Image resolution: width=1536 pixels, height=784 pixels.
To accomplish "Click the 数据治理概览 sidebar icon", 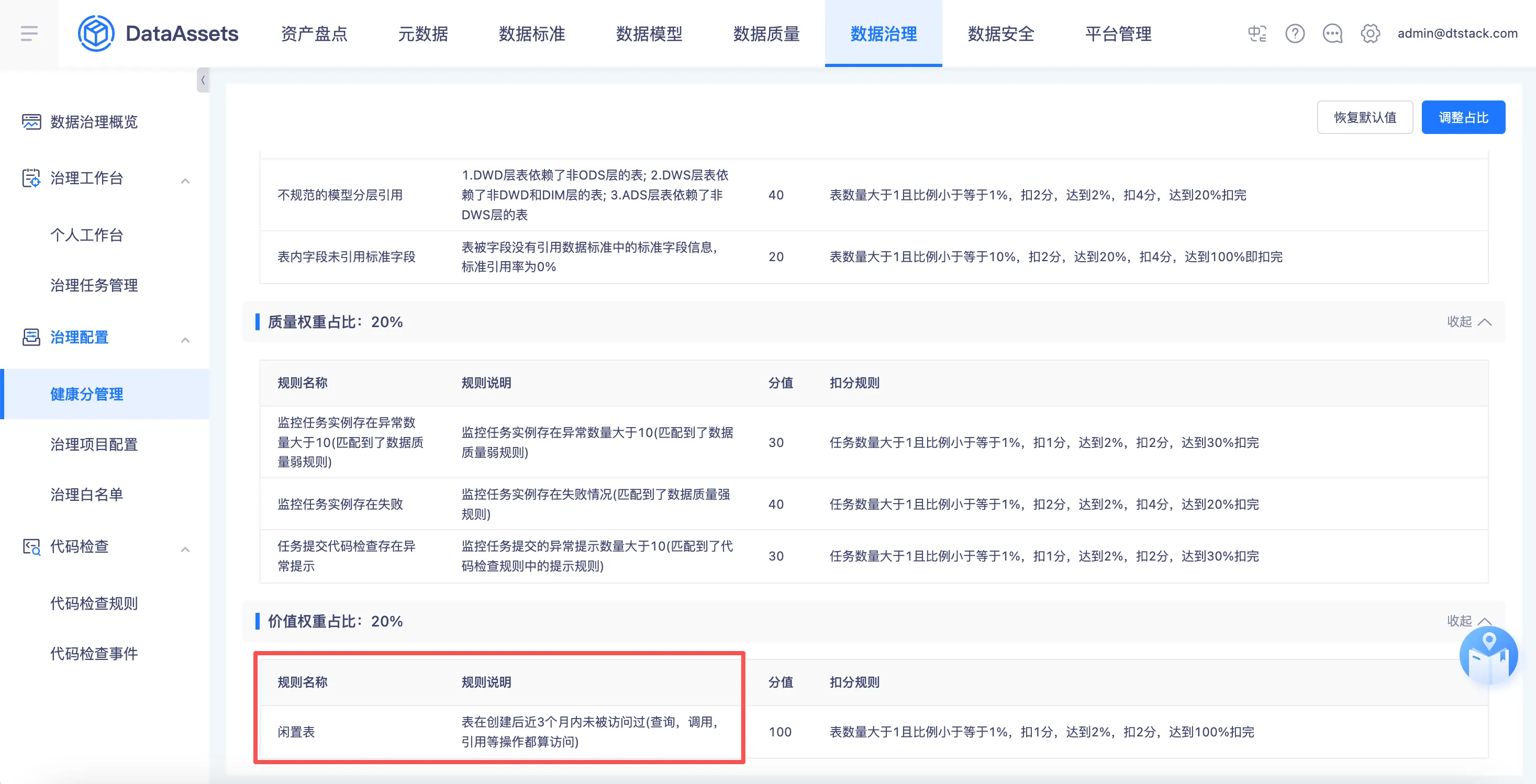I will (x=31, y=121).
